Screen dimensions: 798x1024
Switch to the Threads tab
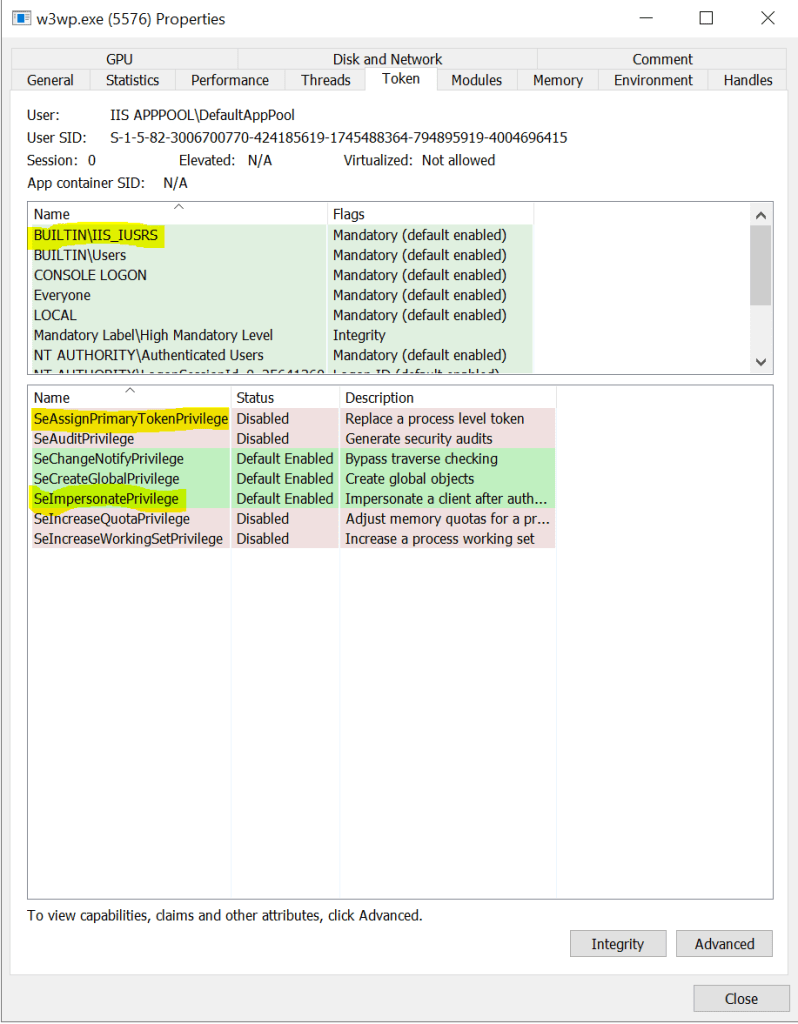[326, 80]
